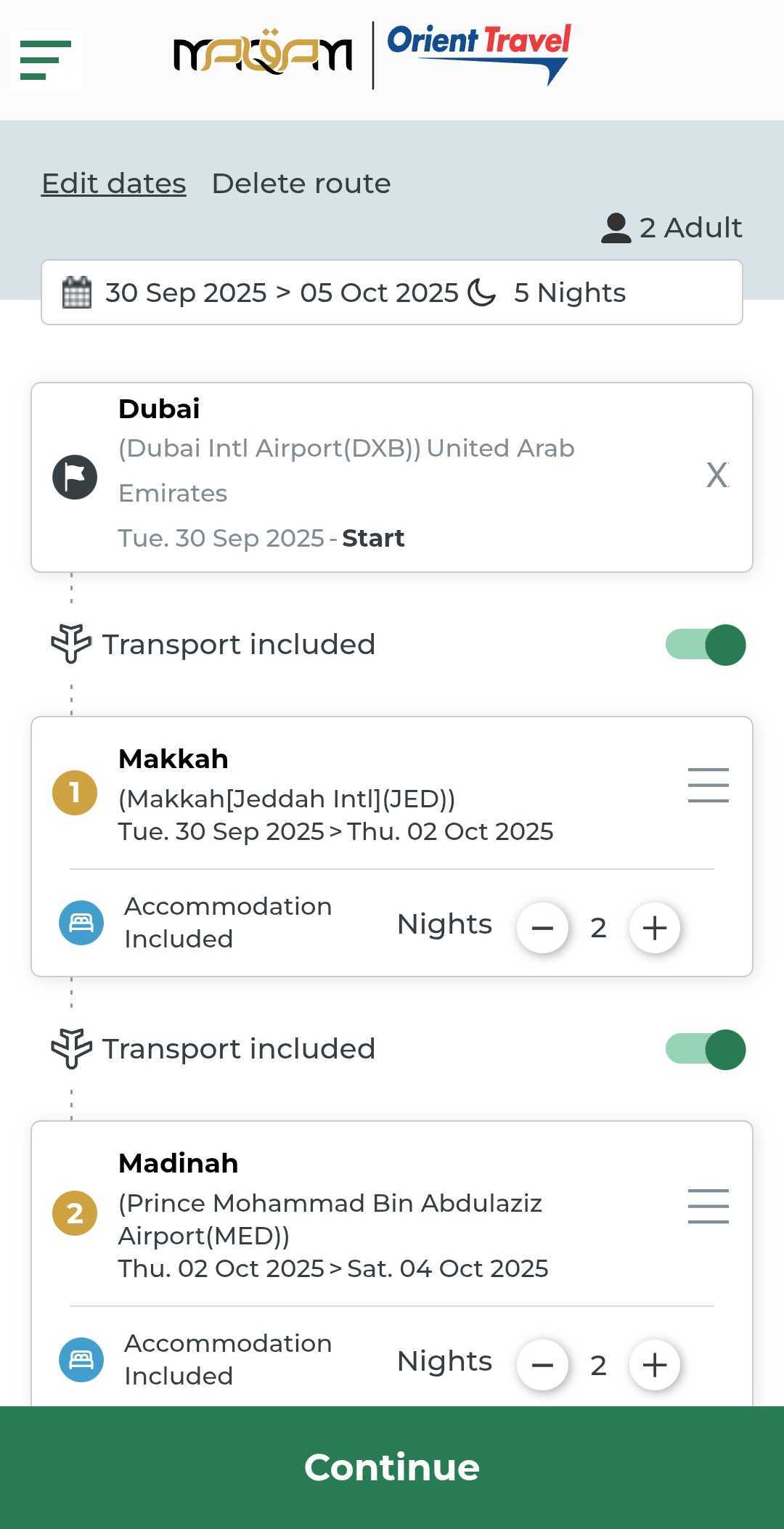The height and width of the screenshot is (1529, 784).
Task: Open the hamburger menu icon
Action: point(46,60)
